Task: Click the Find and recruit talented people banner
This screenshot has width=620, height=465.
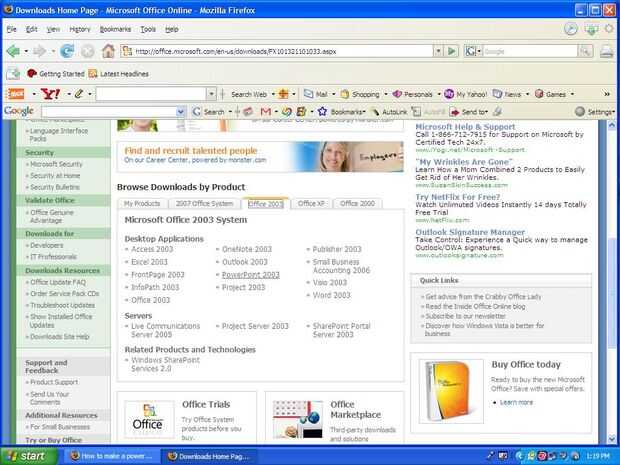Action: pyautogui.click(x=260, y=157)
